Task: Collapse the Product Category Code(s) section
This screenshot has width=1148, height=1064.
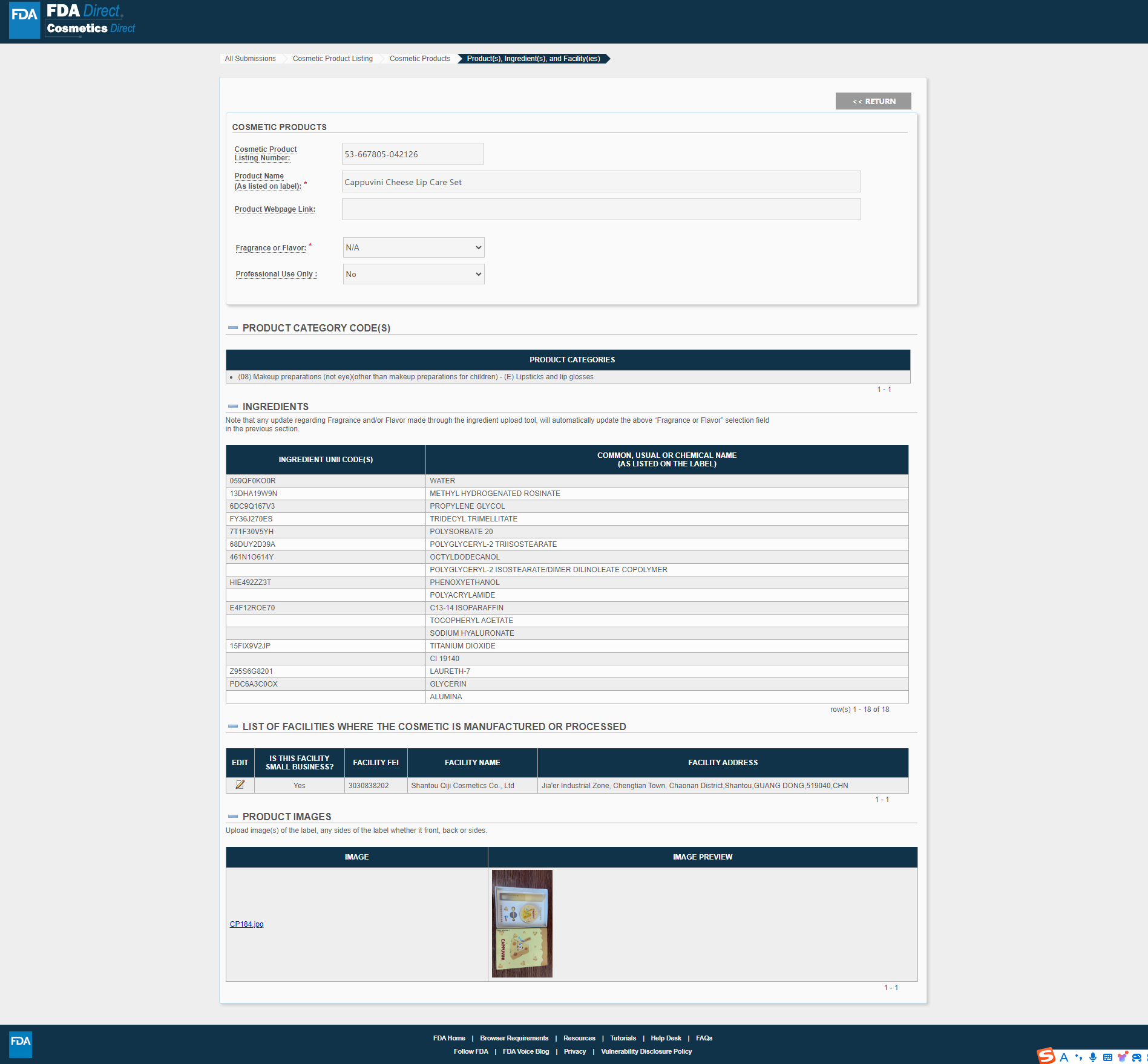Action: [233, 328]
